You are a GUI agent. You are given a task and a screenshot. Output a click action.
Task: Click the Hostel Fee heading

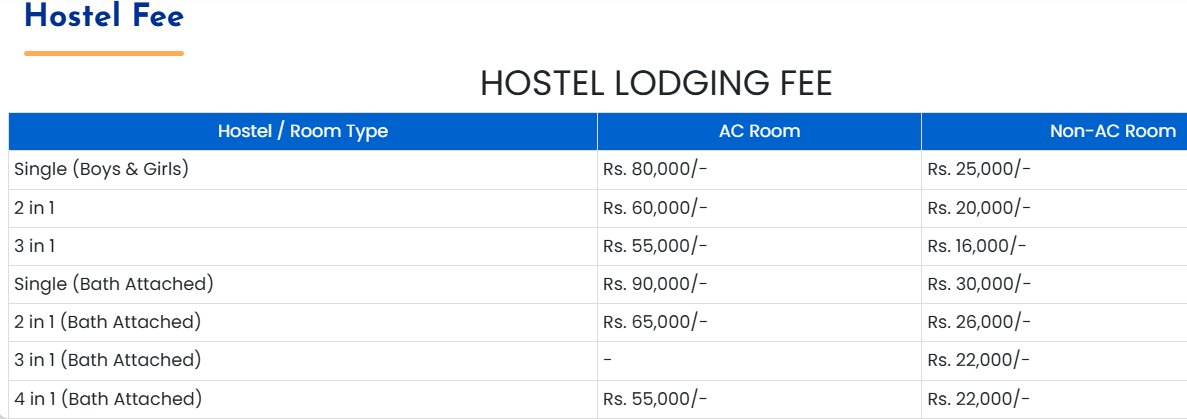point(104,17)
